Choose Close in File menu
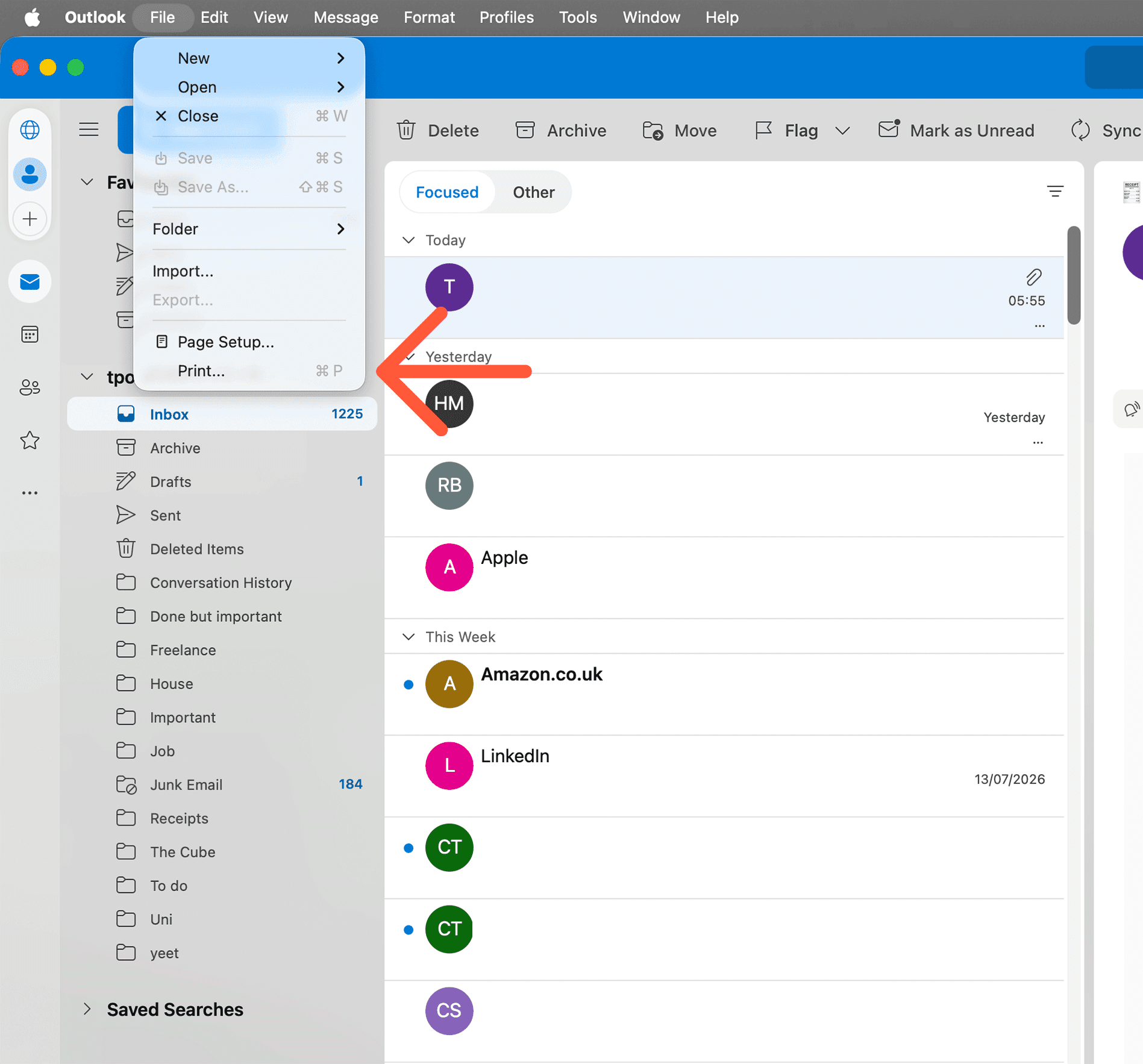Screen dimensions: 1143x1064 [x=249, y=116]
